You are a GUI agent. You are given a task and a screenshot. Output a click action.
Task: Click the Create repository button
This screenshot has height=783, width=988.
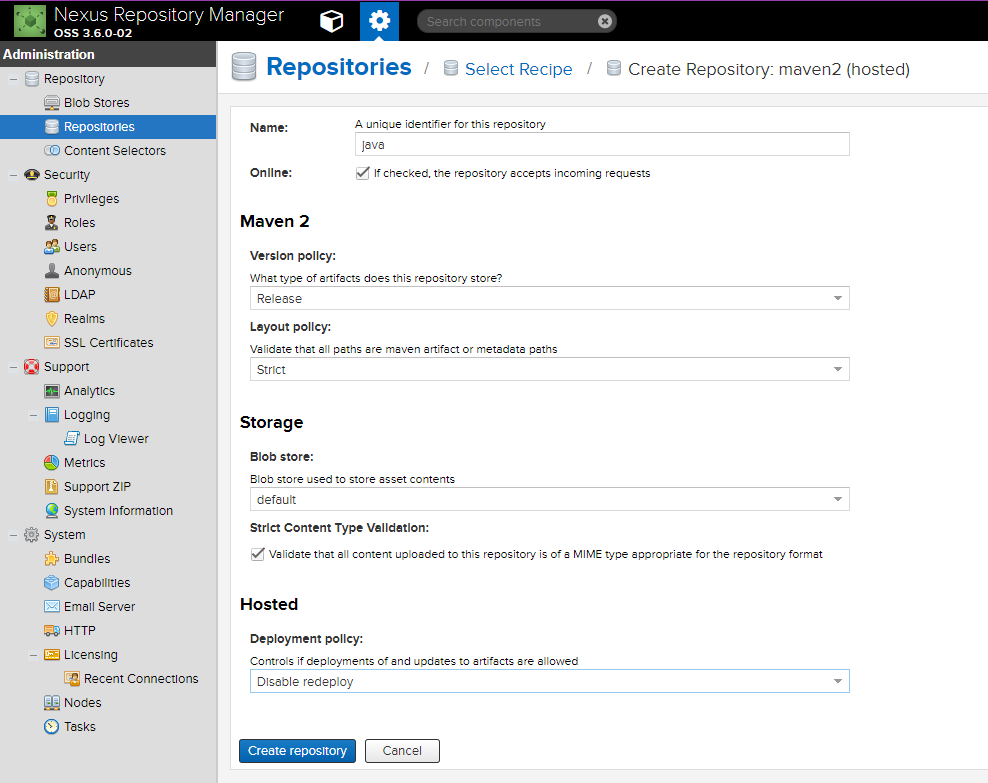[297, 751]
